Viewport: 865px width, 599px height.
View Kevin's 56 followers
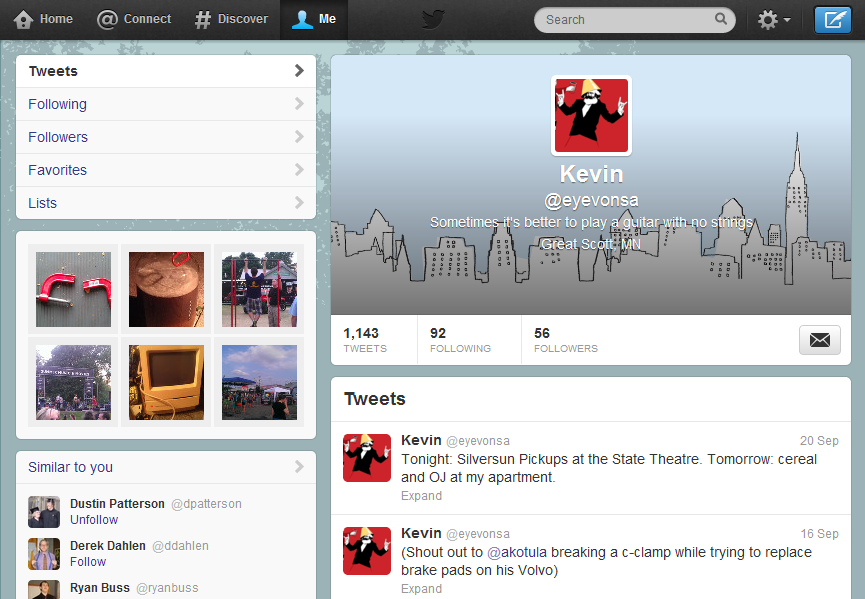click(565, 340)
